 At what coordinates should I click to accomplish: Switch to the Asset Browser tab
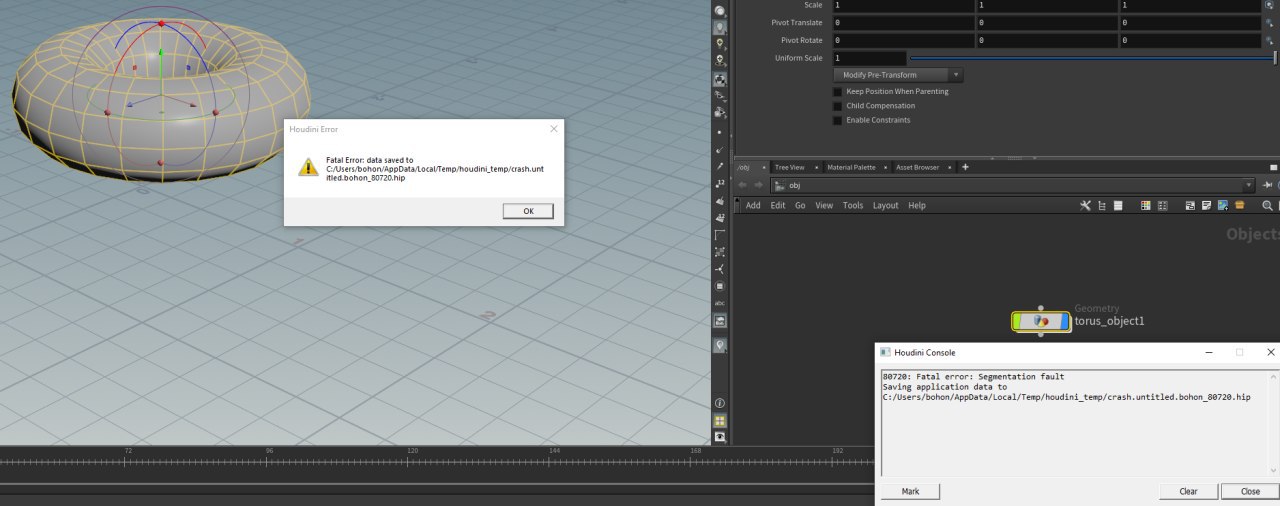917,167
